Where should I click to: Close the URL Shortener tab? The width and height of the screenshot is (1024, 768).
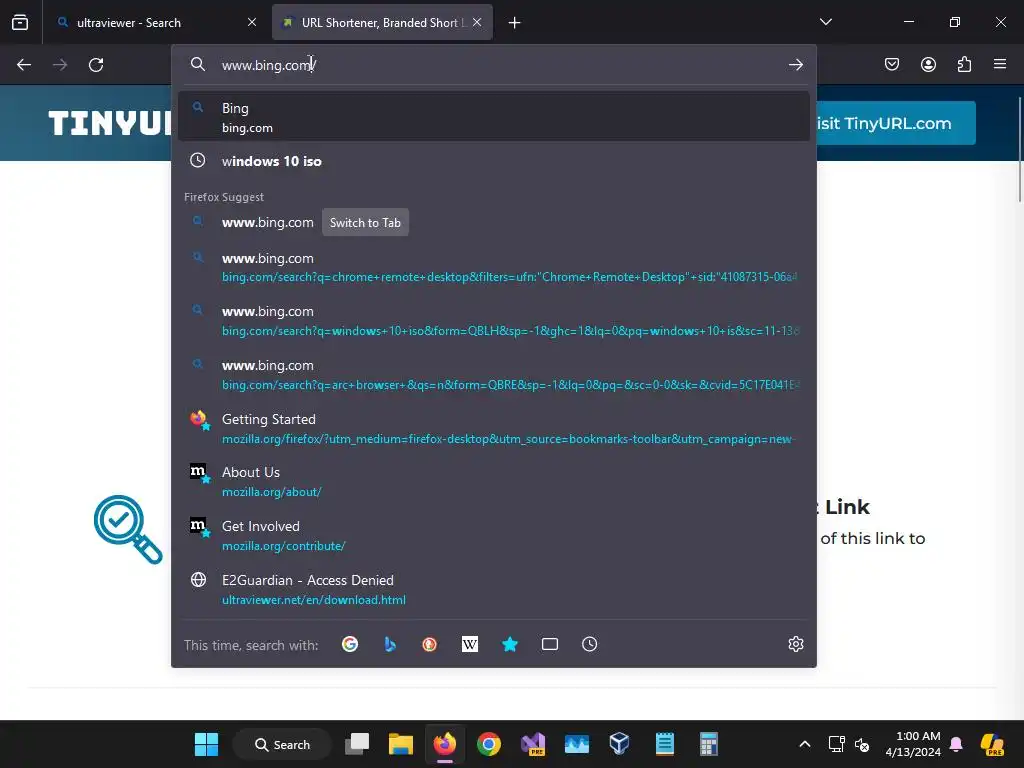point(477,22)
